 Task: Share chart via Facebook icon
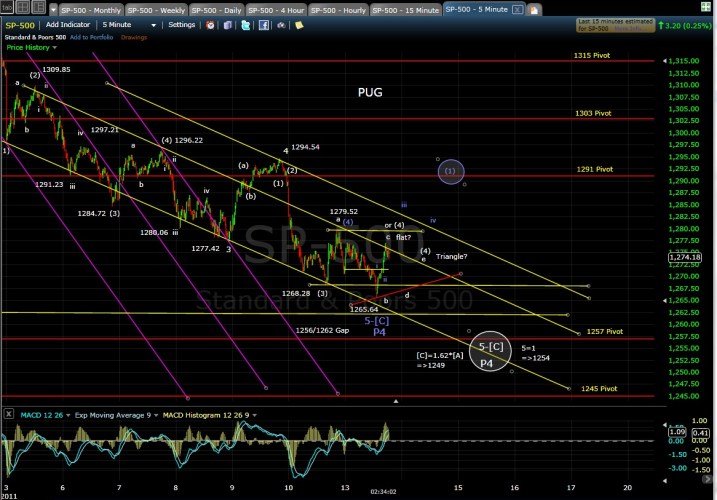tap(264, 25)
